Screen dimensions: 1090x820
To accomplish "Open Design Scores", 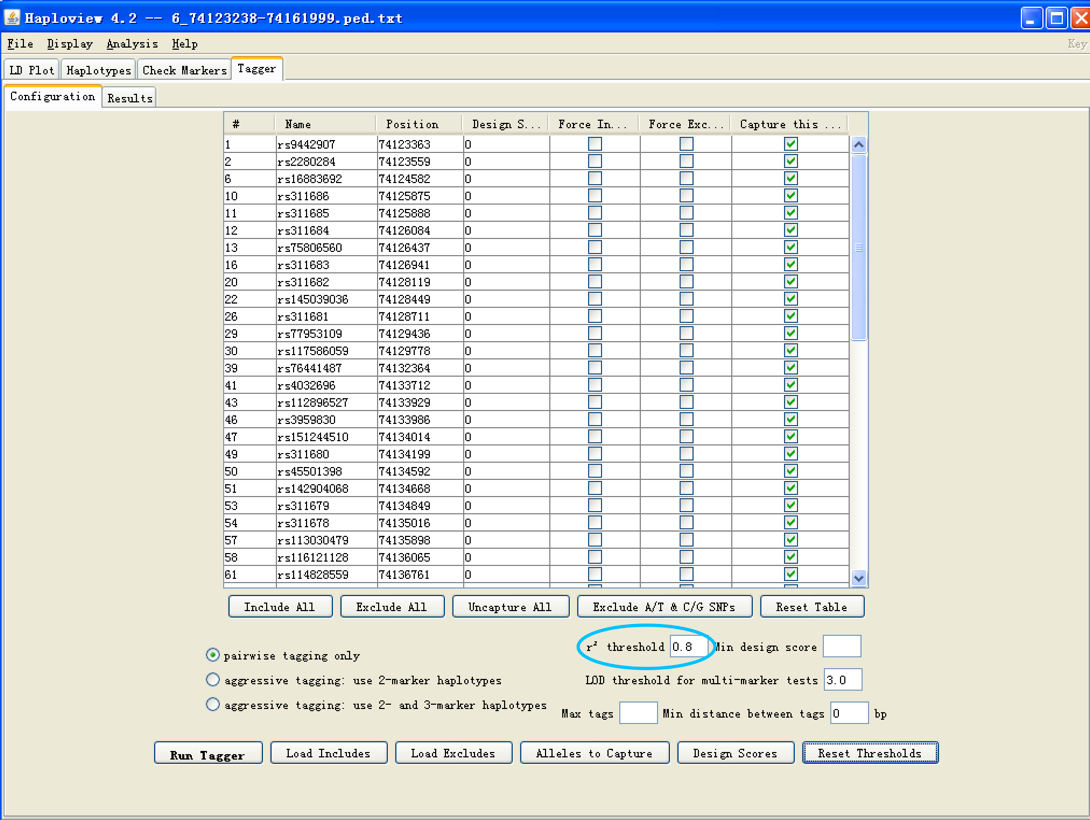I will (735, 753).
